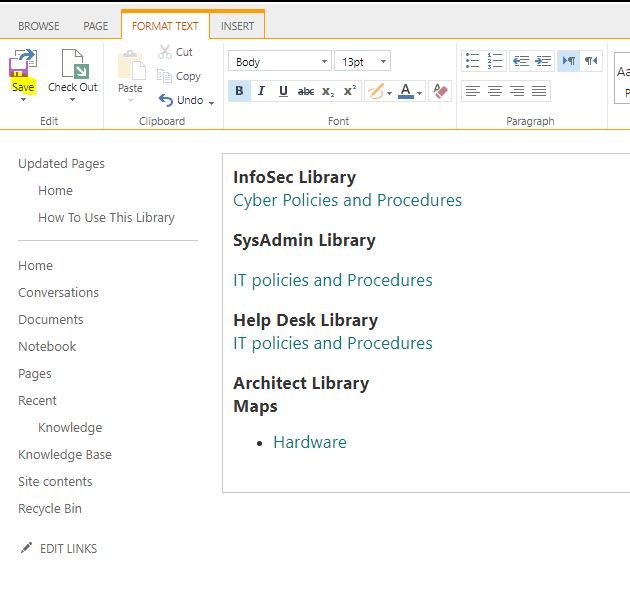Place cursor on InfoSec Library heading

(x=295, y=177)
